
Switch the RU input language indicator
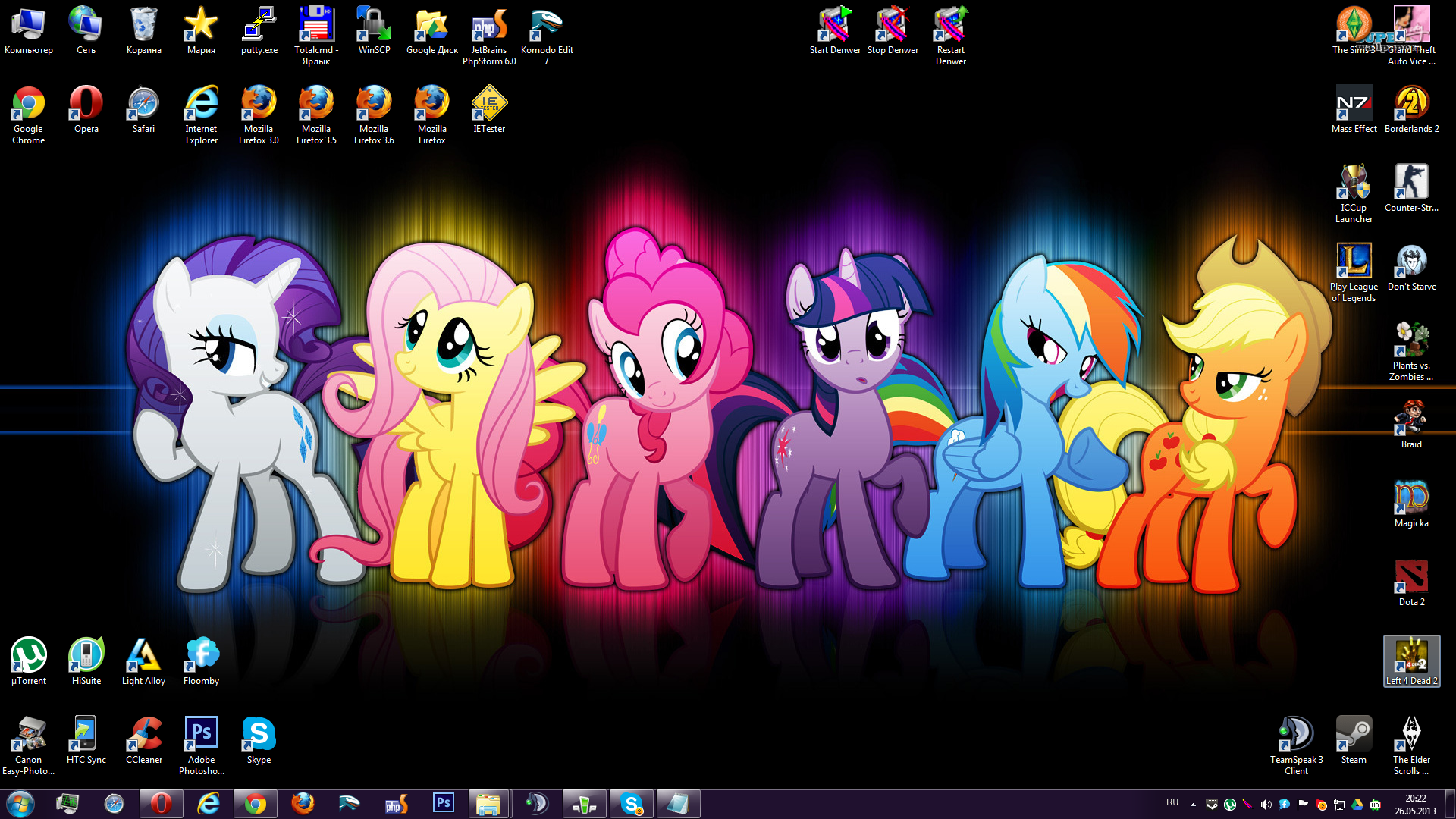click(x=1172, y=802)
